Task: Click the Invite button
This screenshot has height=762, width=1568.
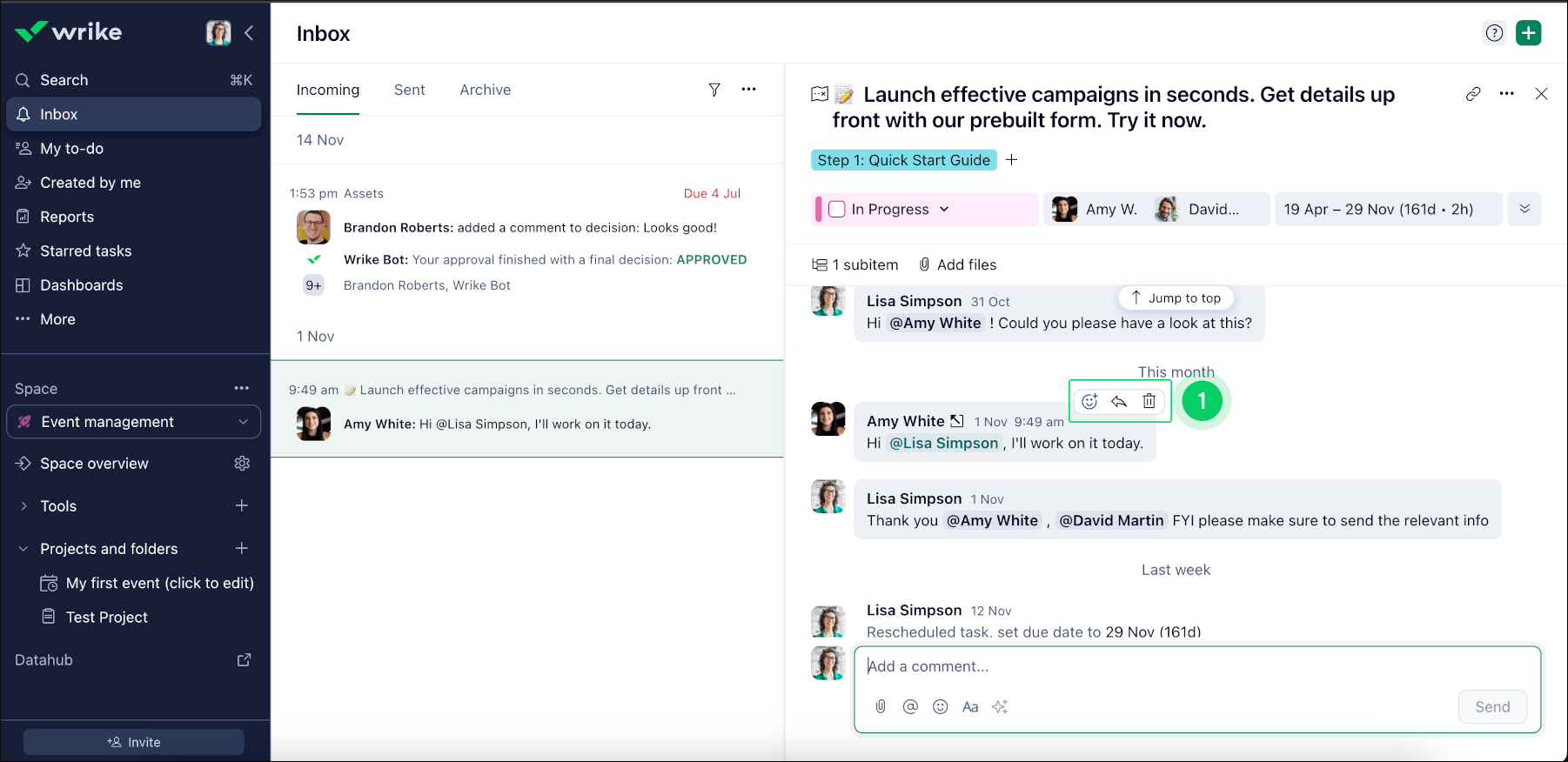Action: (134, 742)
